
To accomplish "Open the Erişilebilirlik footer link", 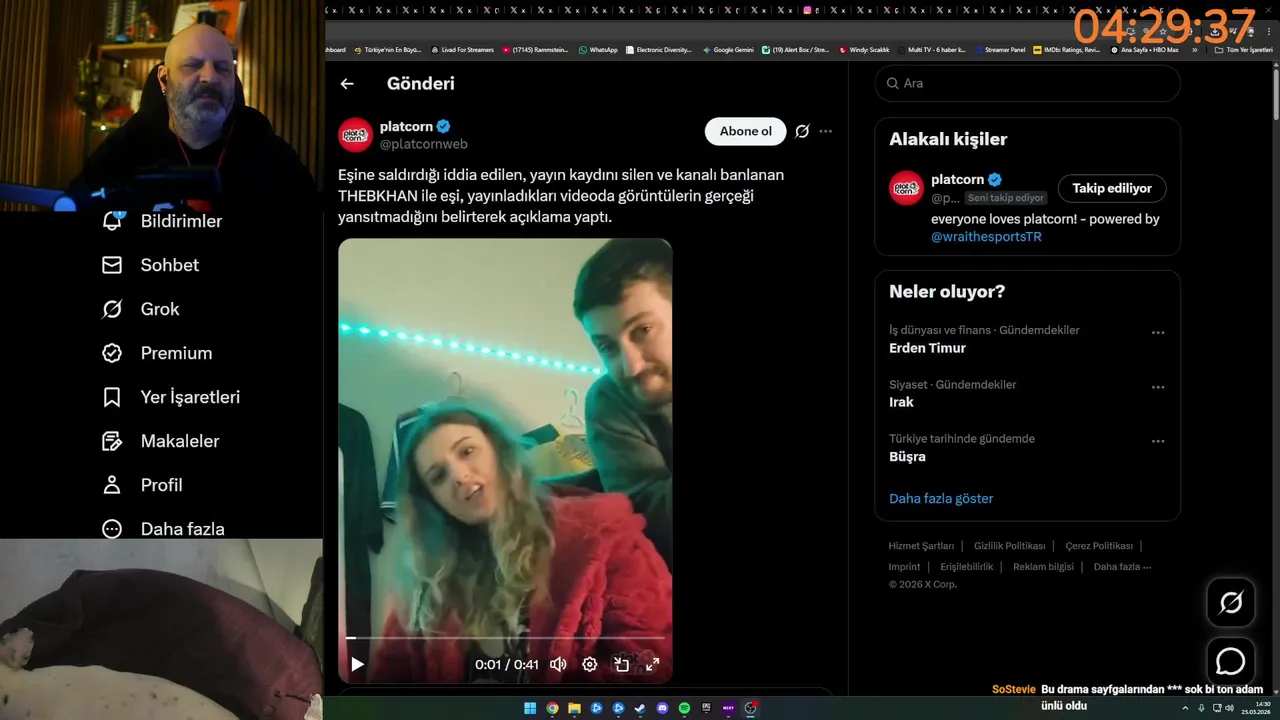I will pos(967,567).
